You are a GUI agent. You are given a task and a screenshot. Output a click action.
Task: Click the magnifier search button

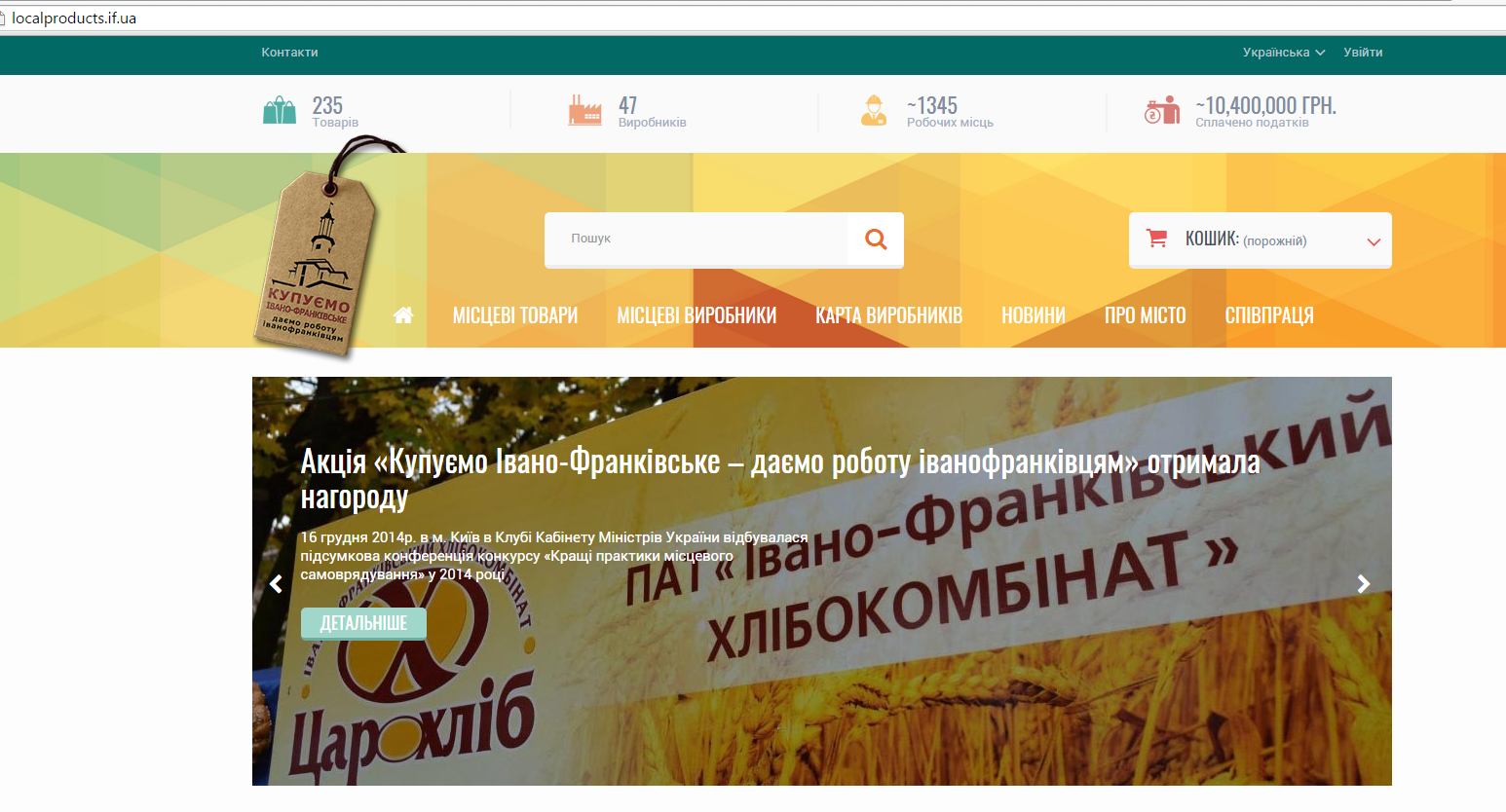(x=876, y=239)
